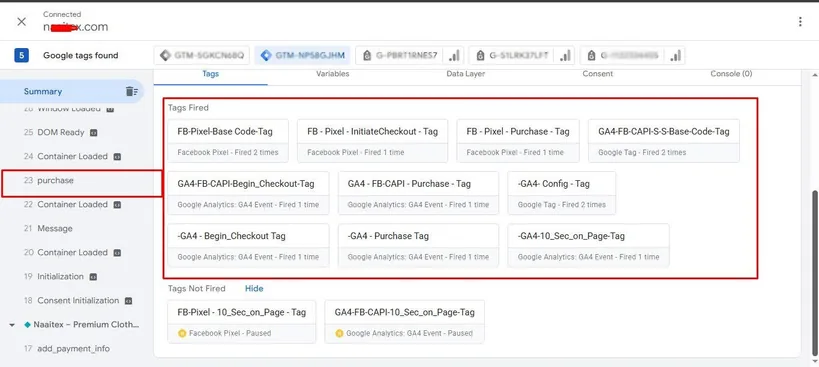Open the three-dot more options menu

tap(800, 21)
